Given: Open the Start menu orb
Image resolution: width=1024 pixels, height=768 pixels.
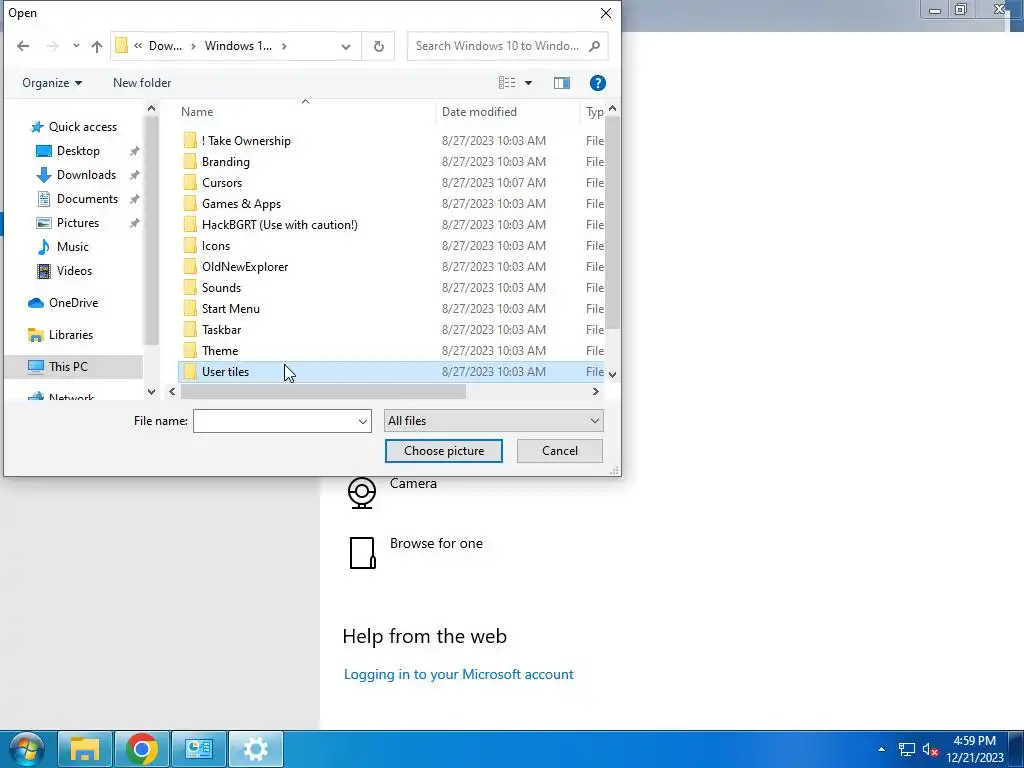Looking at the screenshot, I should 27,749.
